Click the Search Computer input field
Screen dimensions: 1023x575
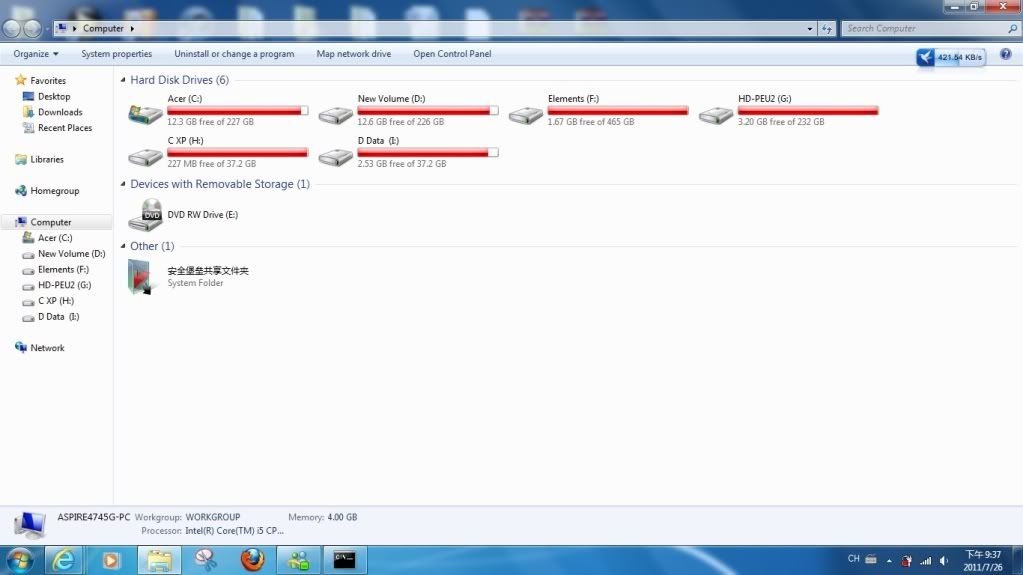point(920,29)
